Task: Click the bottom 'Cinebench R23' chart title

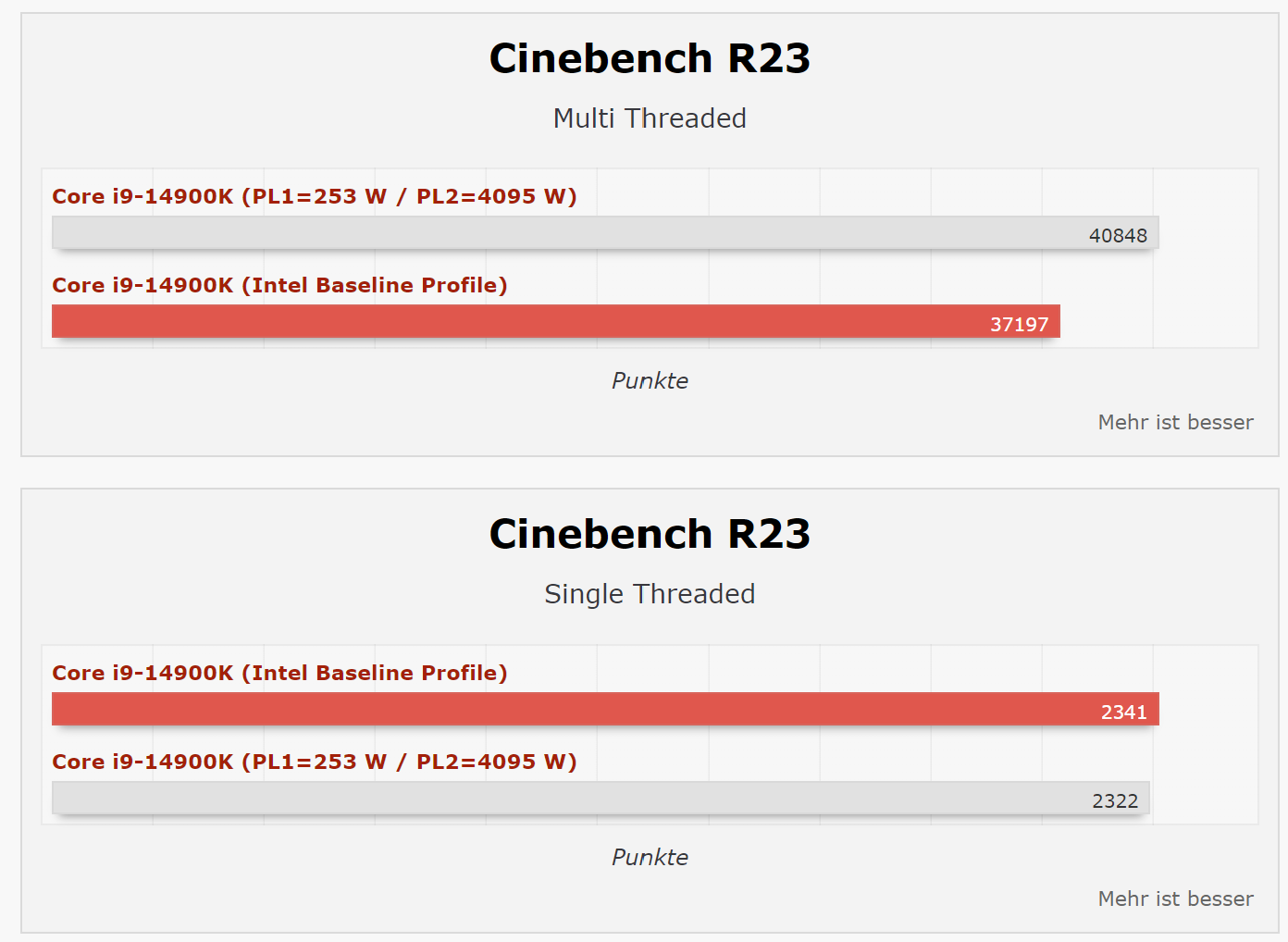Action: (x=650, y=534)
